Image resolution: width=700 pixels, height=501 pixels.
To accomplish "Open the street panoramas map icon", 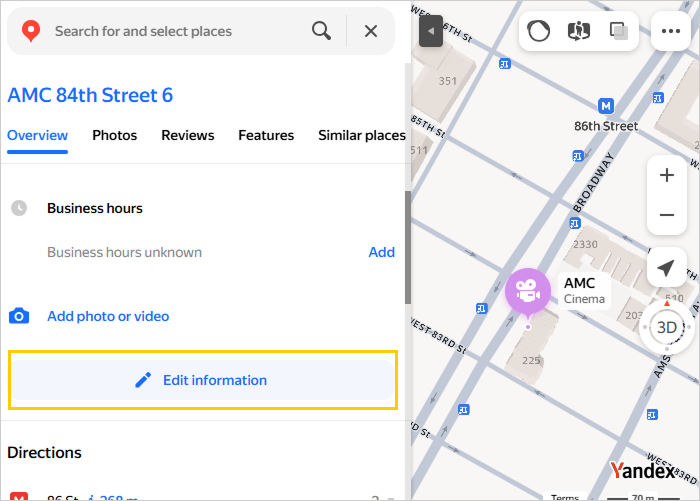I will pos(579,31).
